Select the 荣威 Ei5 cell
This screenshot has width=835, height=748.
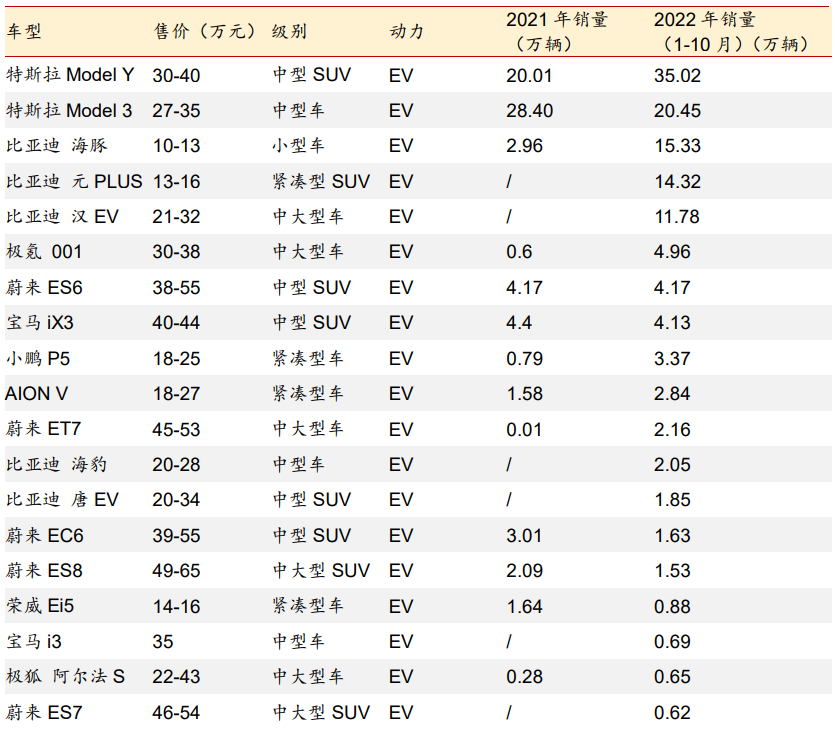(40, 606)
